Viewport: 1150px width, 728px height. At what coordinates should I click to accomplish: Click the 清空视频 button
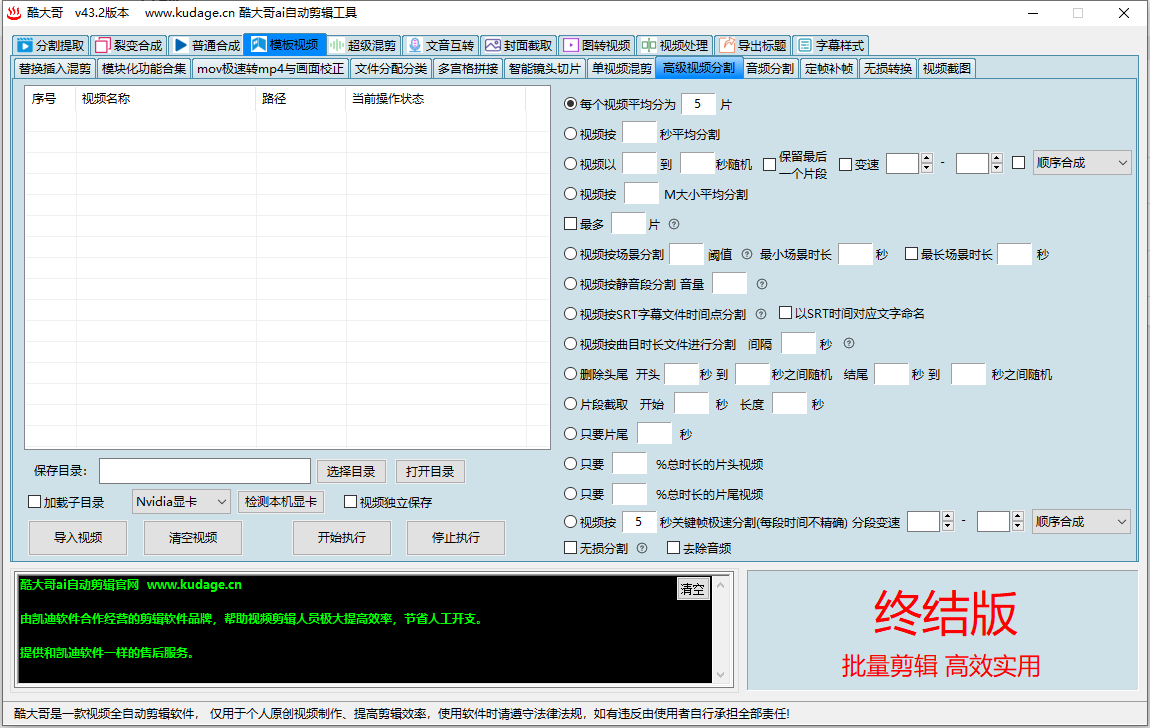pyautogui.click(x=193, y=537)
